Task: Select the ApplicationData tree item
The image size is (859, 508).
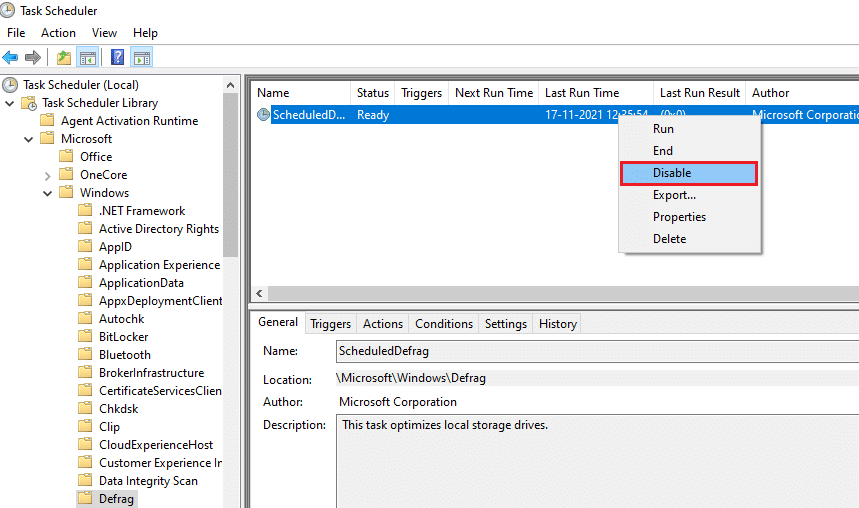Action: (141, 283)
